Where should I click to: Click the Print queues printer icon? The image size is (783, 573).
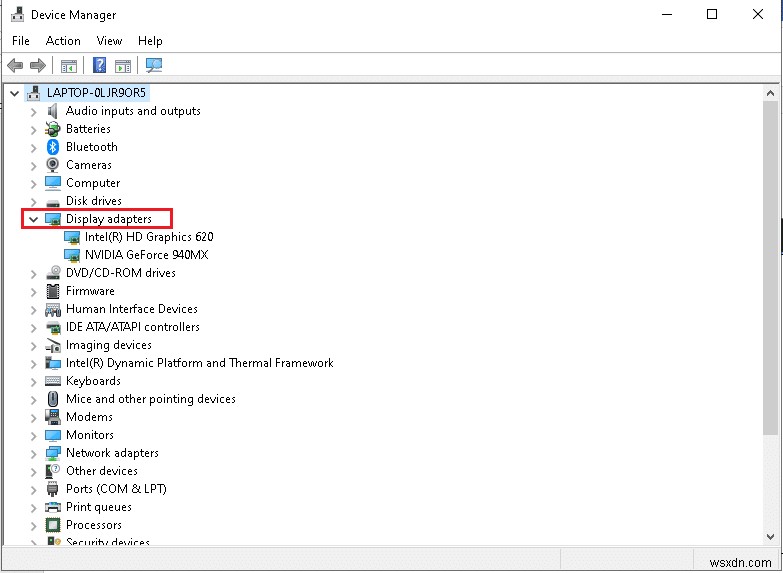click(53, 507)
